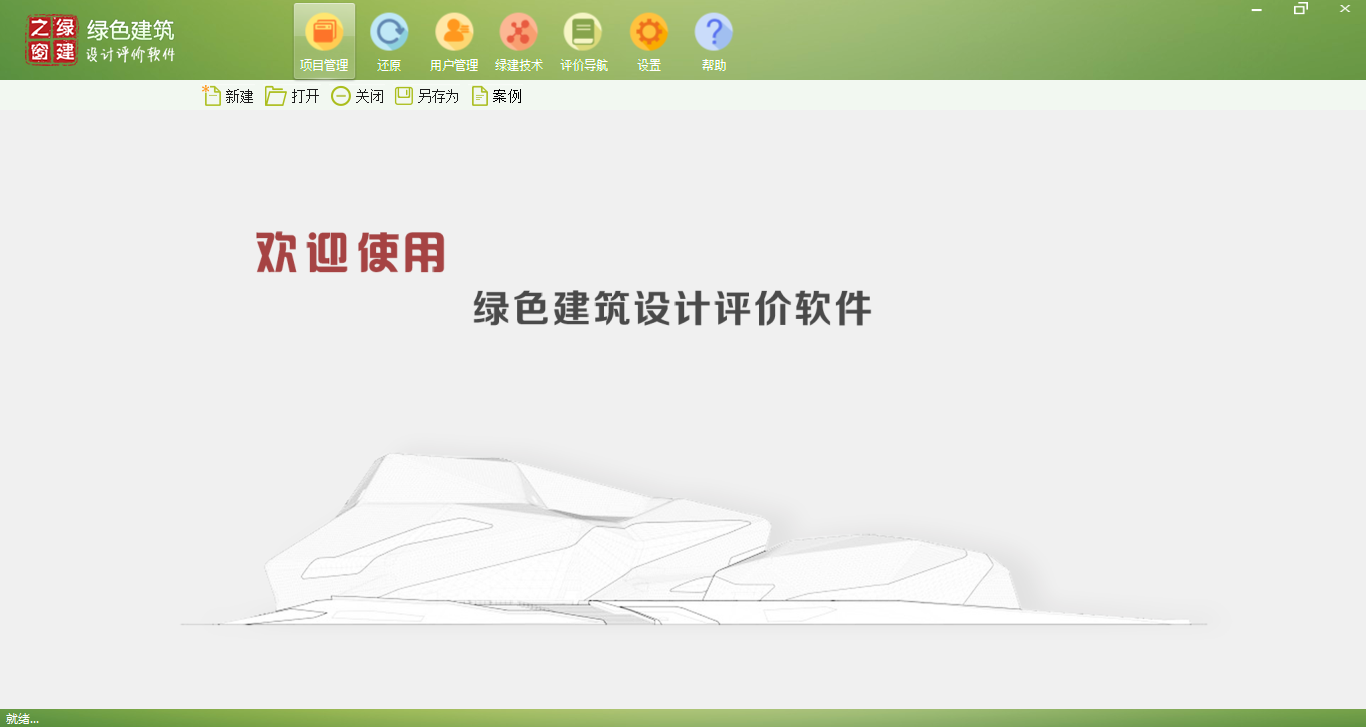This screenshot has height=727, width=1366.
Task: Open 用户管理 user management
Action: pos(454,33)
